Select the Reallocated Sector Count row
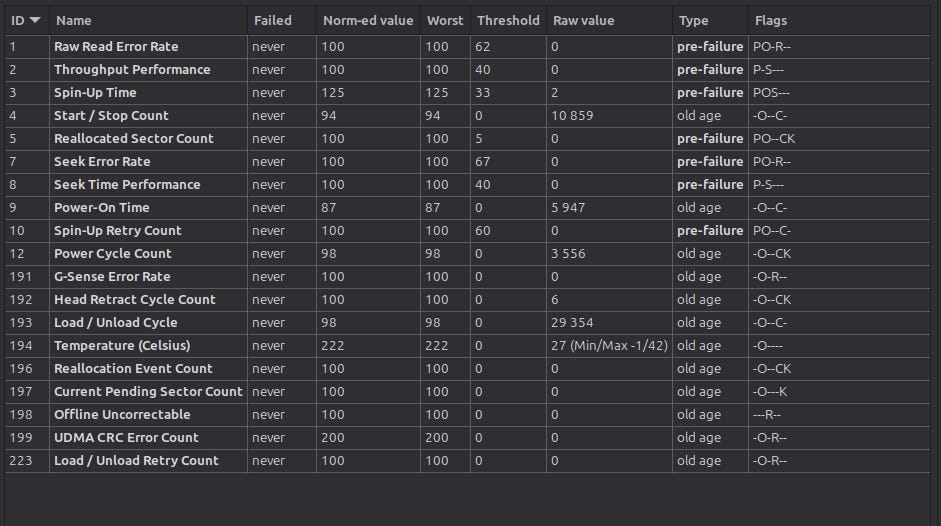This screenshot has width=941, height=526. click(x=467, y=139)
